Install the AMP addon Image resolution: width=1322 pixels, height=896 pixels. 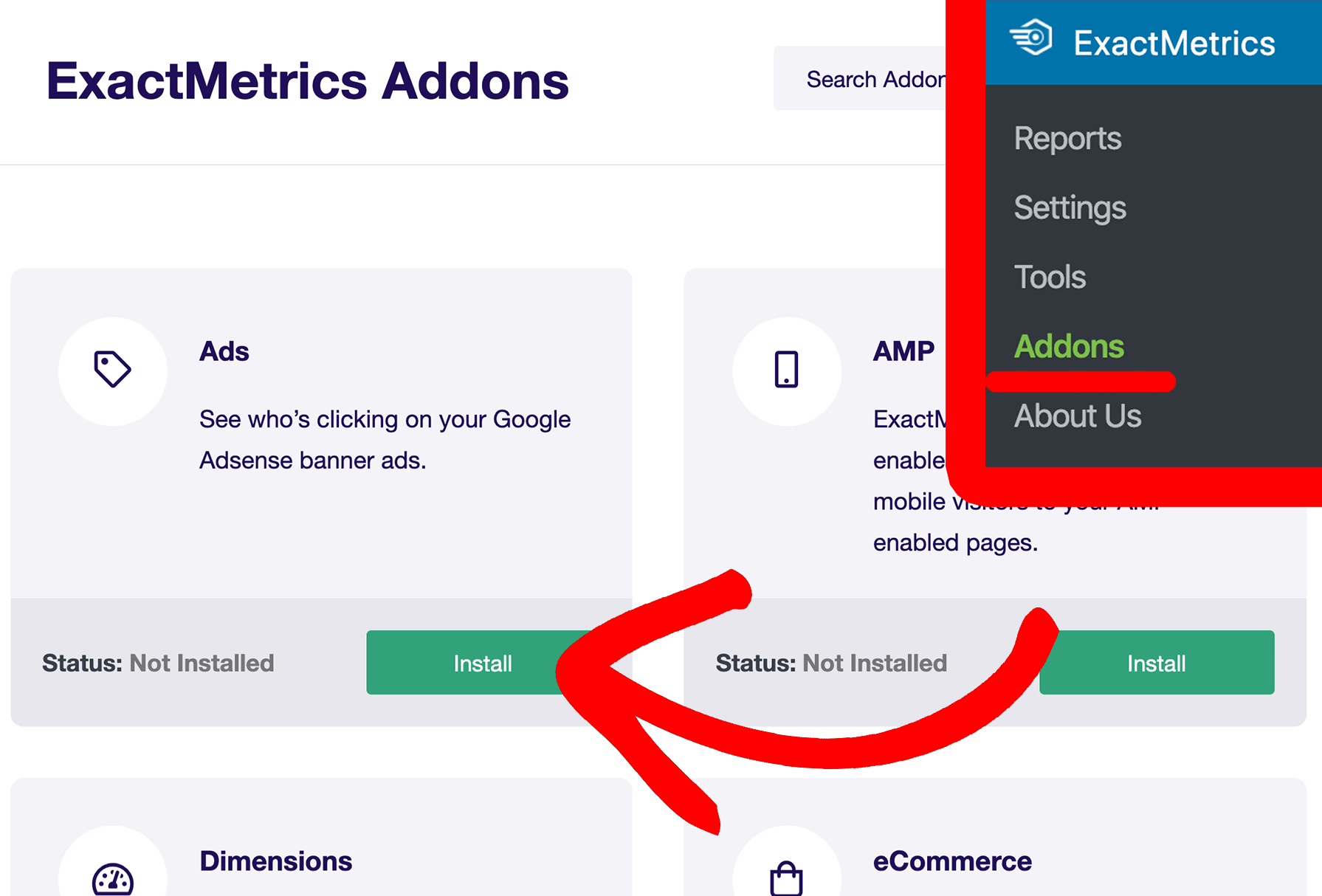pyautogui.click(x=1157, y=663)
